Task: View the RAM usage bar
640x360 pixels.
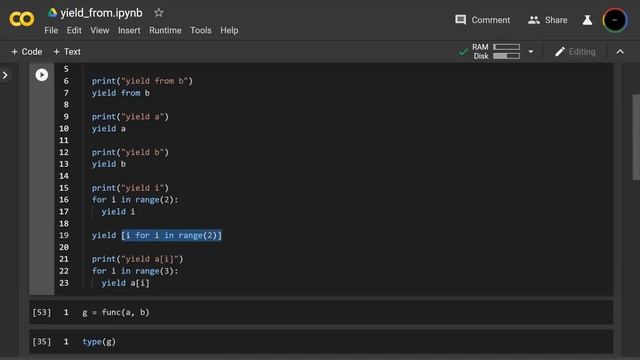Action: 506,47
